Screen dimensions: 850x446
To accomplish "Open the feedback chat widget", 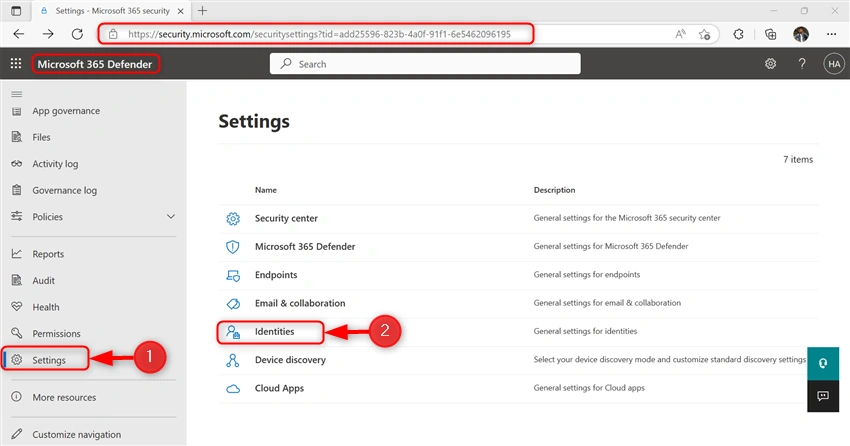I will pyautogui.click(x=822, y=396).
